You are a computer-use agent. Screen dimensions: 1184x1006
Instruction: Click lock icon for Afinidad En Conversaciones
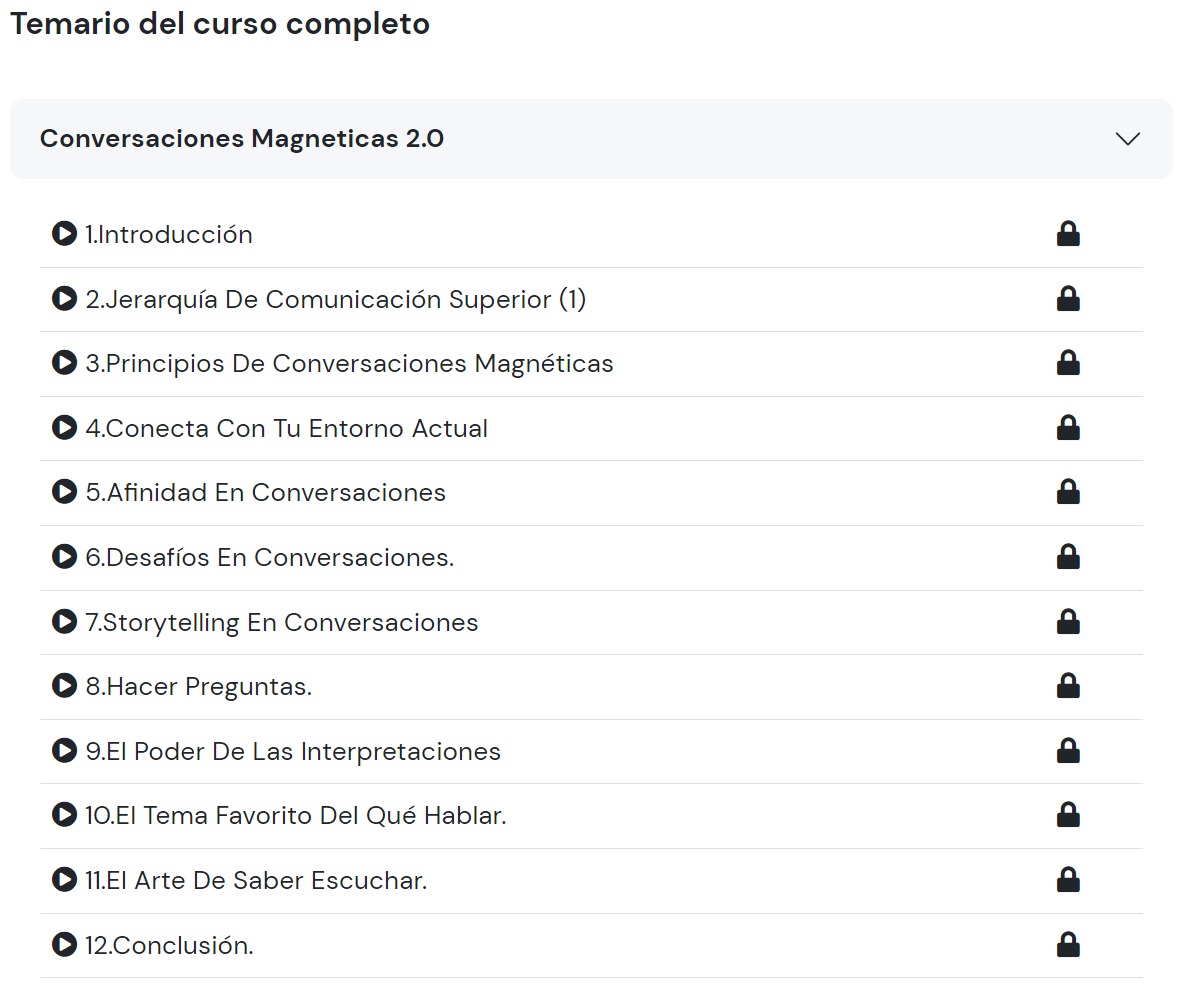coord(1068,492)
